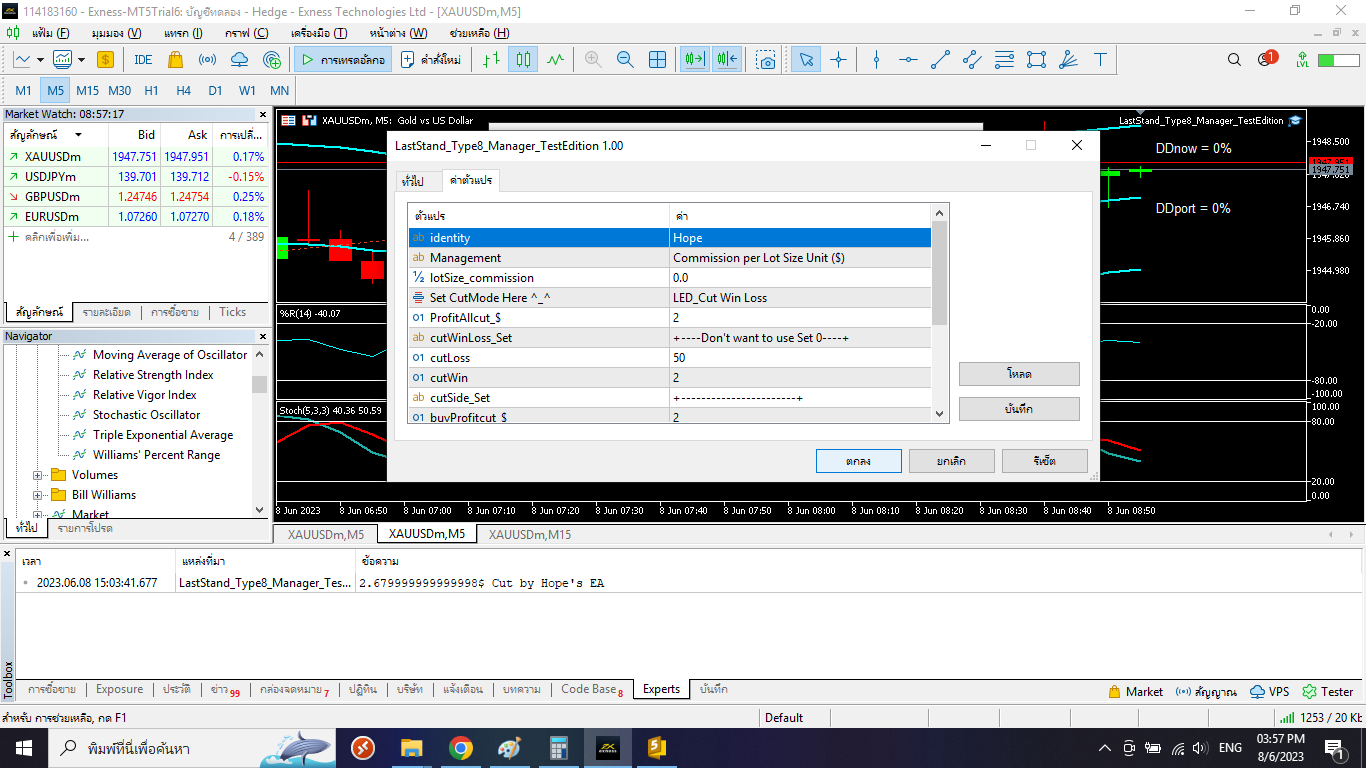Open Trading Signals with the broadcast icon

[207, 59]
